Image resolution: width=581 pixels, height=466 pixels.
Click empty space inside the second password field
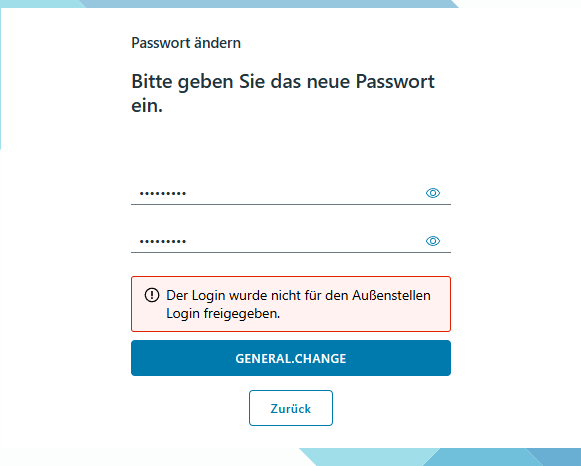coord(304,241)
